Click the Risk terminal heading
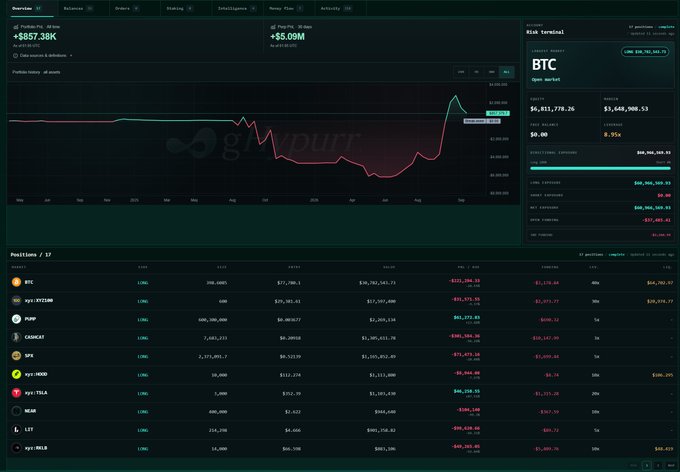Image resolution: width=680 pixels, height=472 pixels. (x=545, y=32)
